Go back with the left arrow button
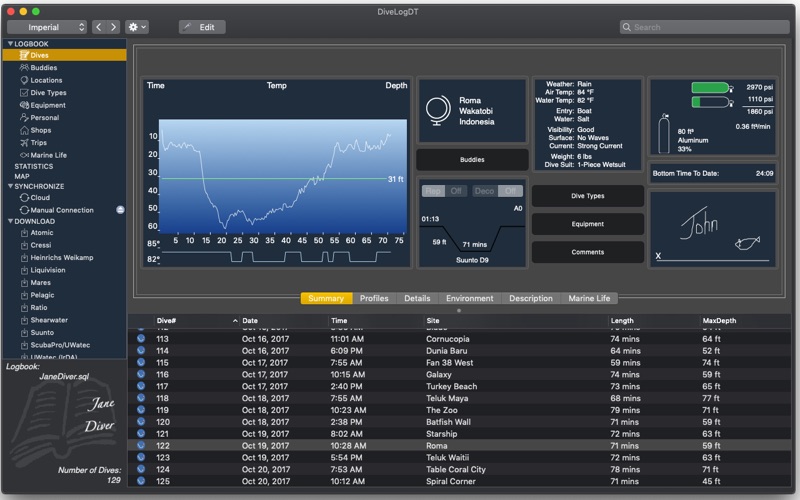This screenshot has width=800, height=500. pos(98,27)
